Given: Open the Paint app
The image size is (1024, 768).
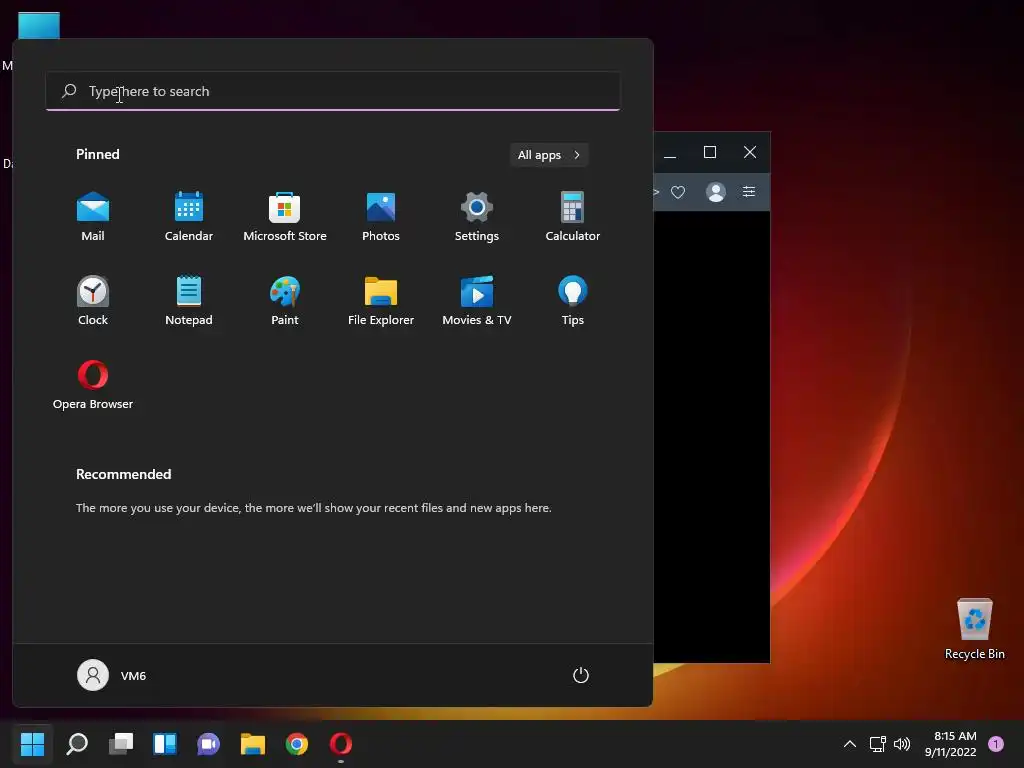Looking at the screenshot, I should pyautogui.click(x=285, y=301).
